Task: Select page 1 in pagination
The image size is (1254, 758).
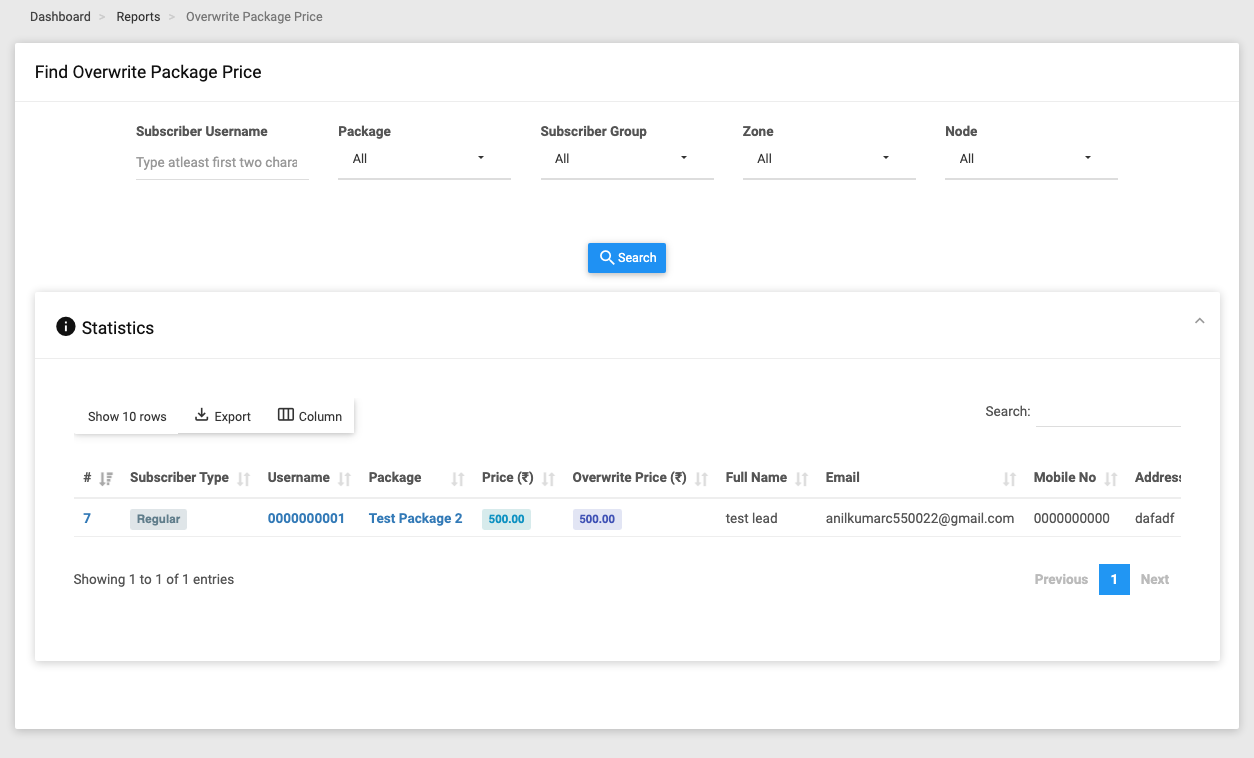Action: point(1114,579)
